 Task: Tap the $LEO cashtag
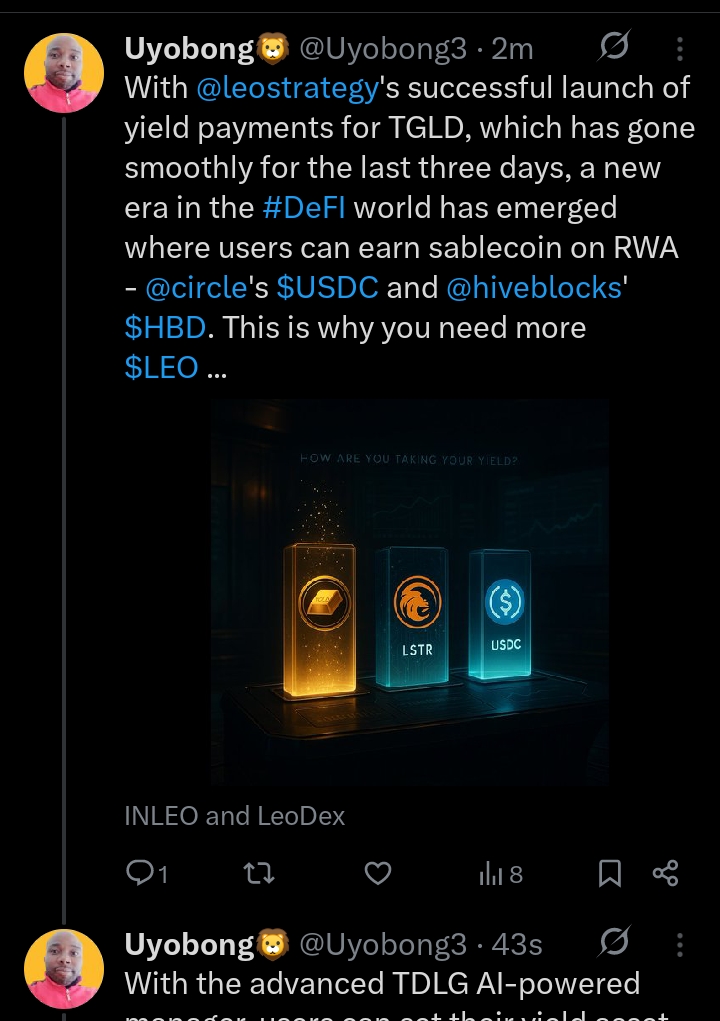tap(160, 368)
